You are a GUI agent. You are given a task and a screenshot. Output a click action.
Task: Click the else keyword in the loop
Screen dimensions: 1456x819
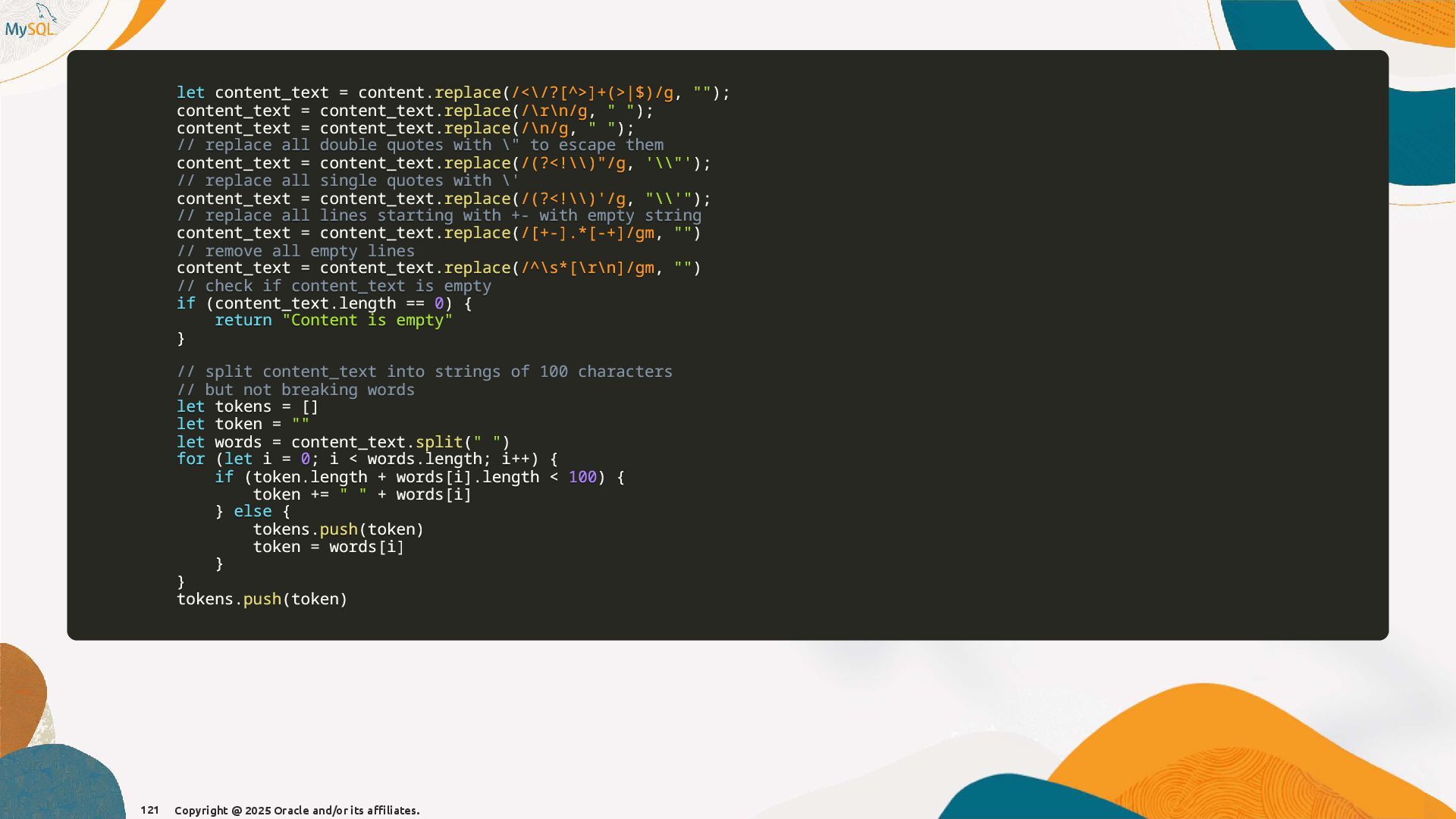coord(252,511)
